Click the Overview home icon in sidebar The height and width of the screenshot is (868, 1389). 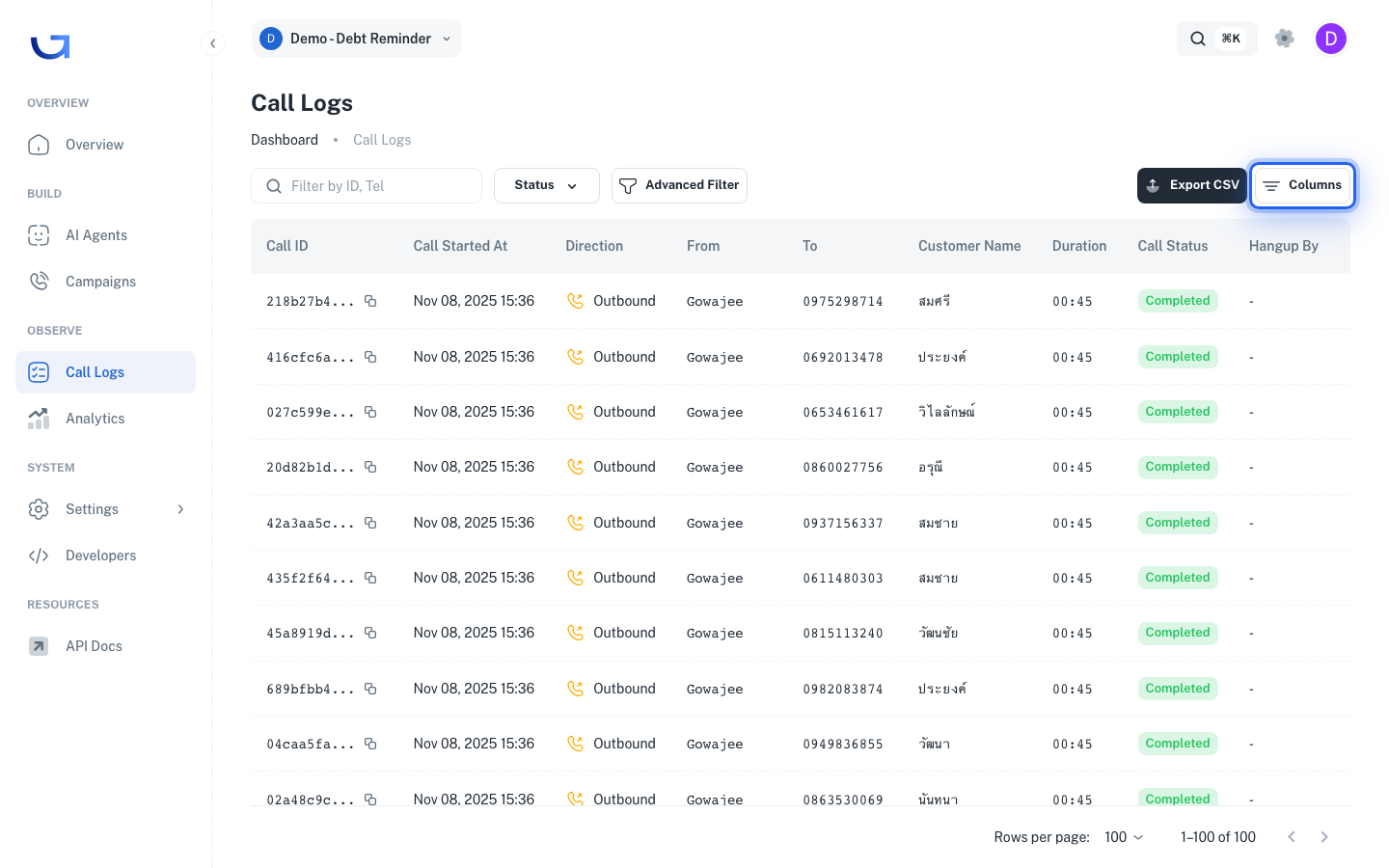point(39,145)
